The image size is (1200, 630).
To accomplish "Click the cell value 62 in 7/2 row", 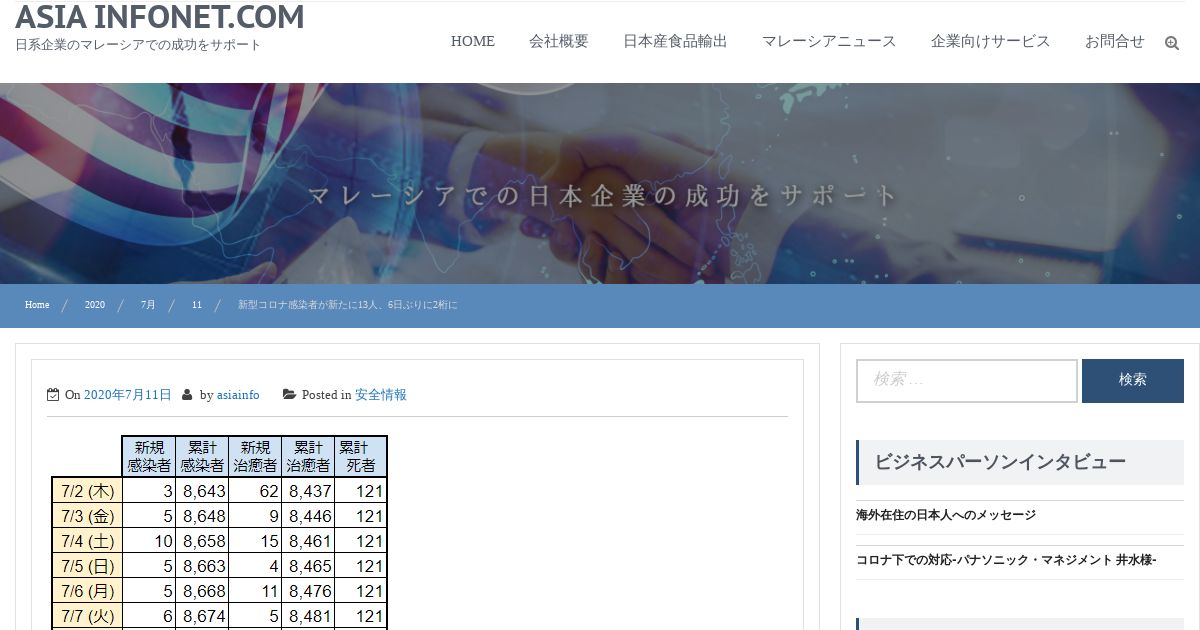I will click(x=267, y=491).
